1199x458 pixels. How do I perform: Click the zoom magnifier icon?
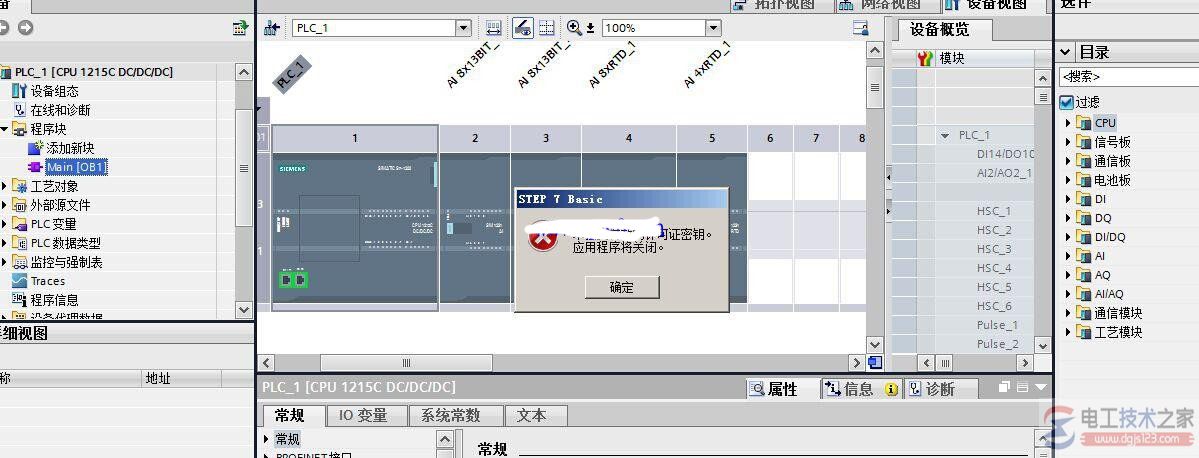click(x=574, y=28)
